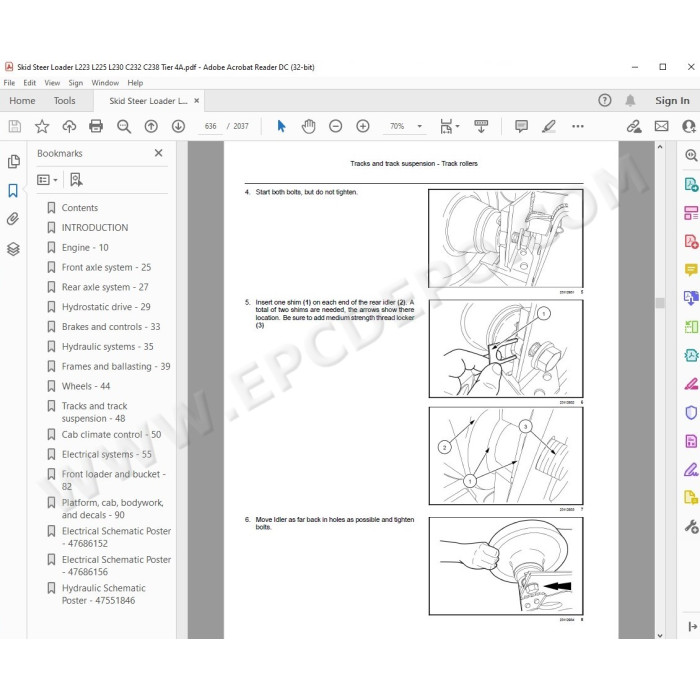
Task: Open the zoom level dropdown
Action: [x=419, y=126]
